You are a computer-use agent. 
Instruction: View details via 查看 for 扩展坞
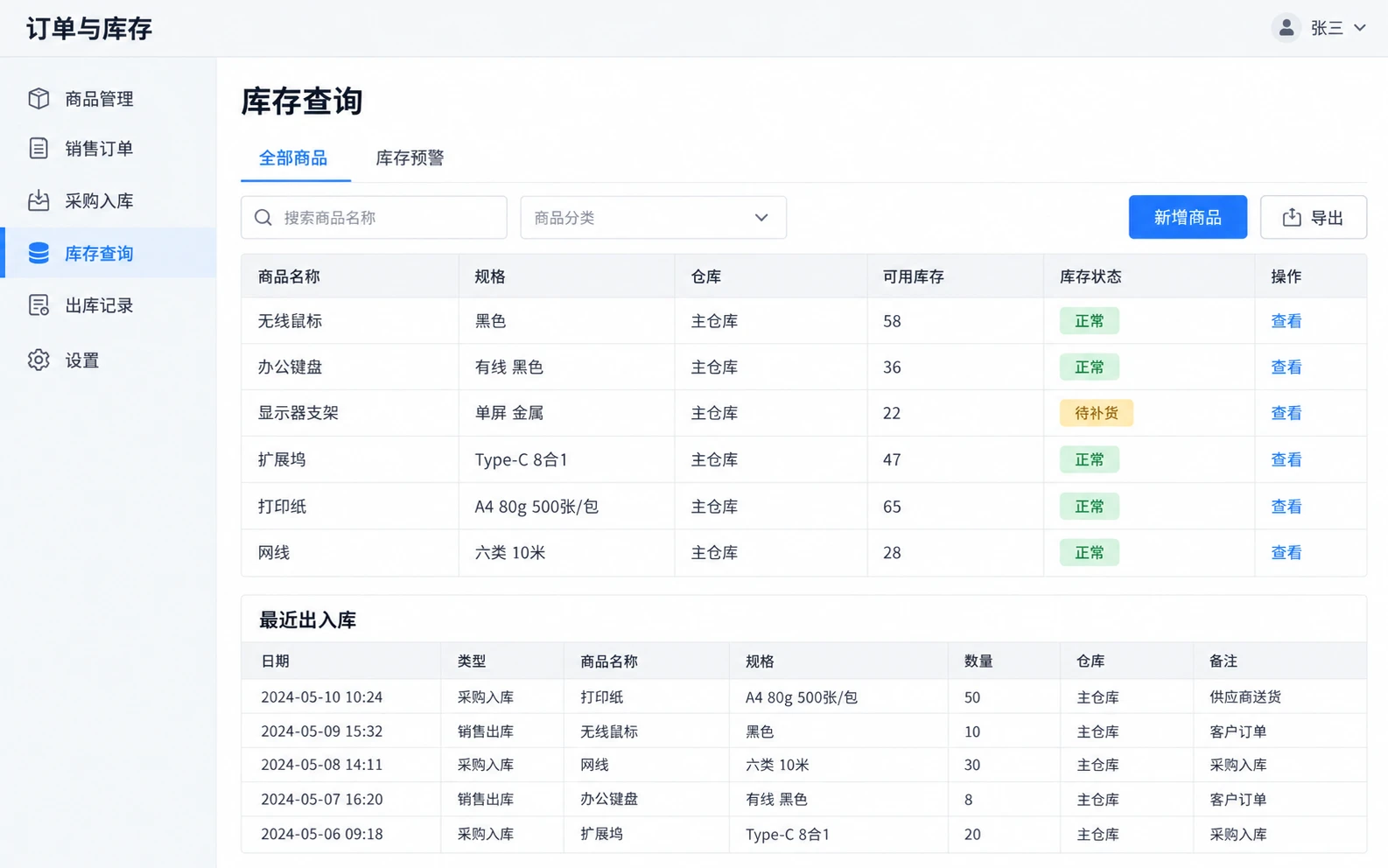[1286, 459]
